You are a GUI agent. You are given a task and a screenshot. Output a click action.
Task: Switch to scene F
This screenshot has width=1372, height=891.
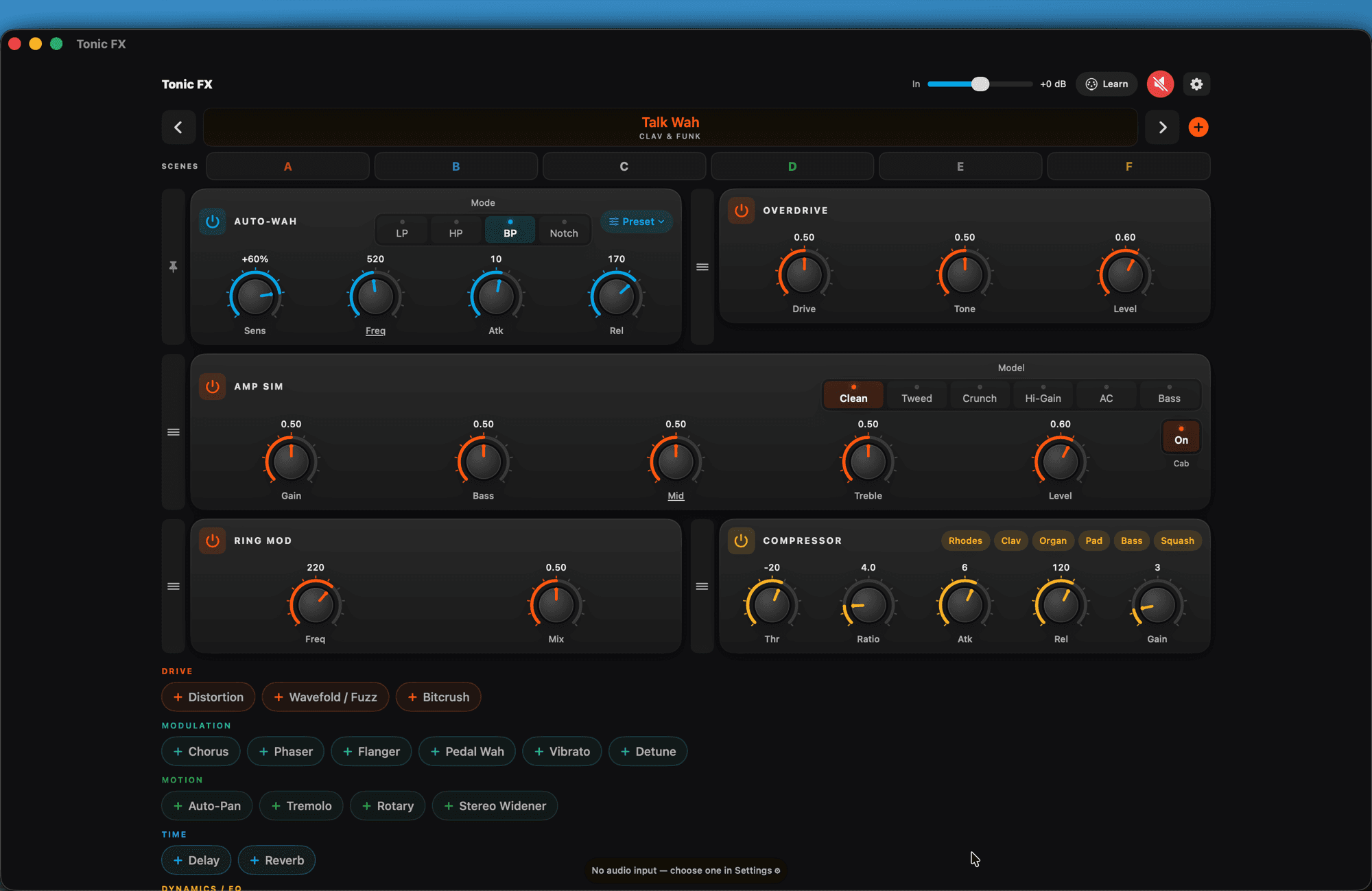tap(1129, 167)
